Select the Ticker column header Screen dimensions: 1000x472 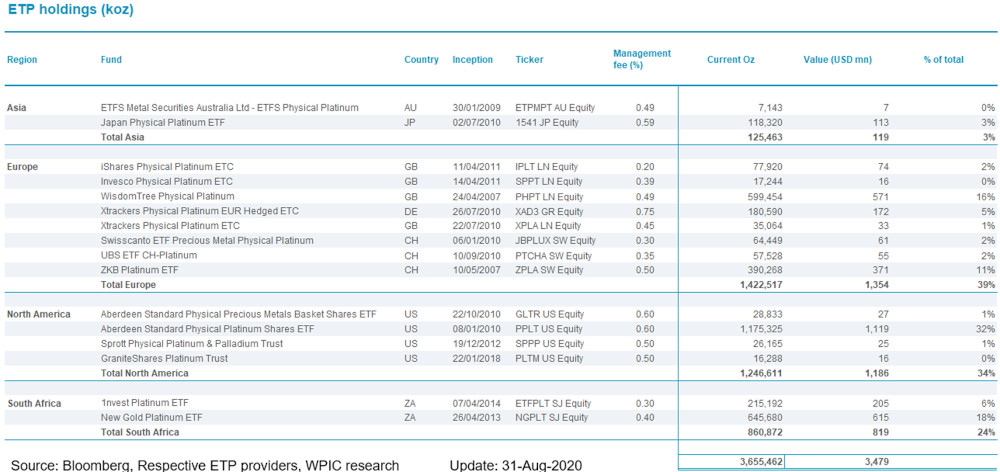coord(530,60)
